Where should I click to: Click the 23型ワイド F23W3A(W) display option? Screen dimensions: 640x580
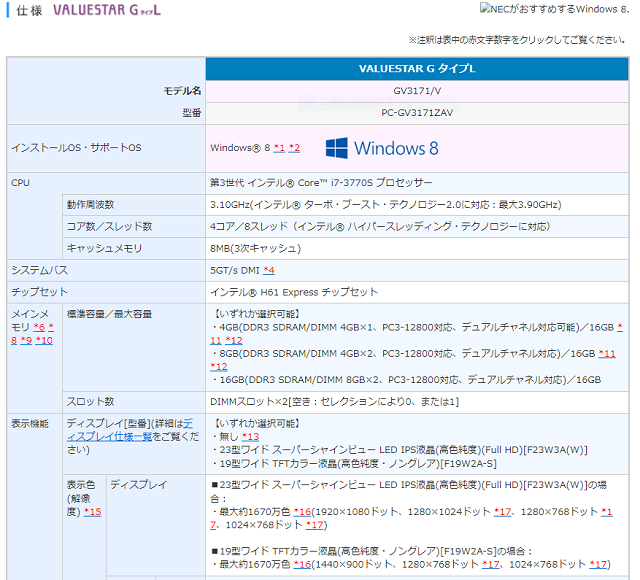click(400, 450)
